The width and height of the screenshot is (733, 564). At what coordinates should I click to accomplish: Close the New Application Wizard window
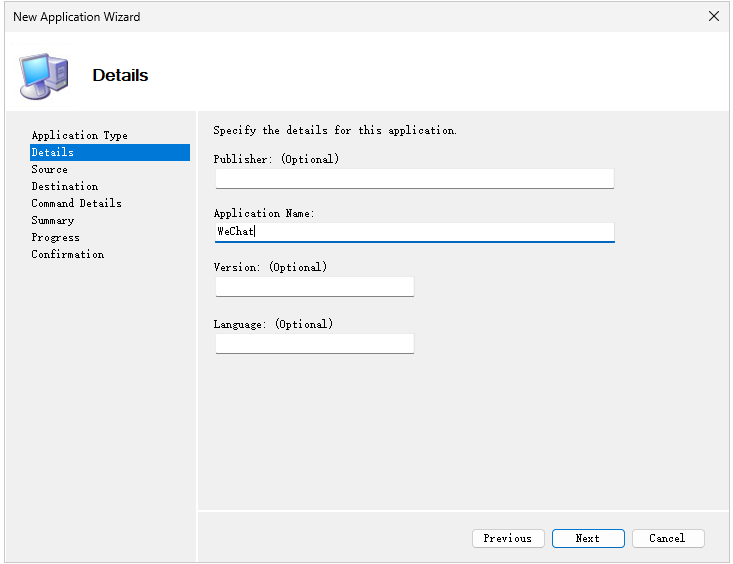[x=713, y=16]
